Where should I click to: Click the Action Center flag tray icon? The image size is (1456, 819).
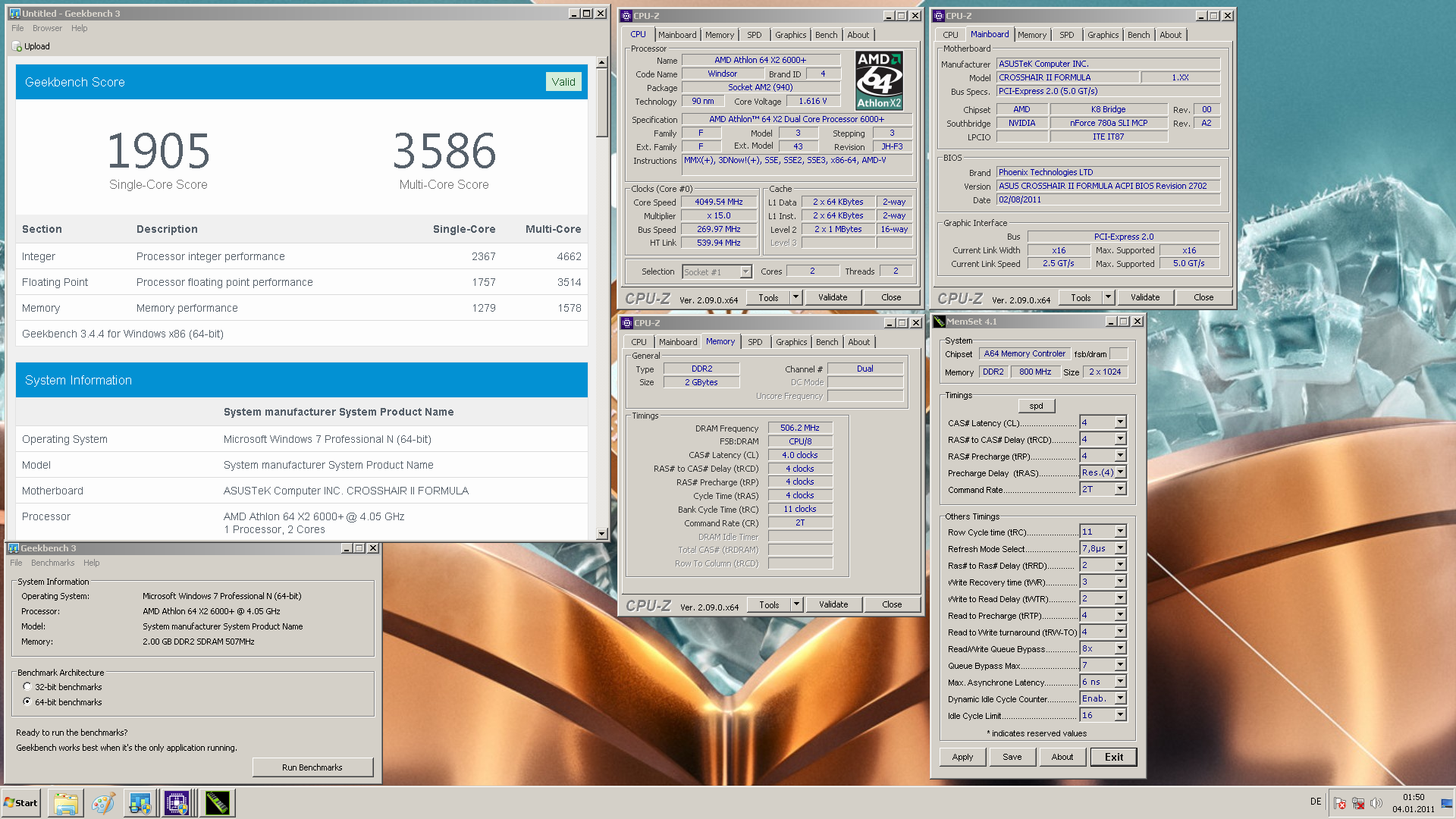[x=1340, y=803]
